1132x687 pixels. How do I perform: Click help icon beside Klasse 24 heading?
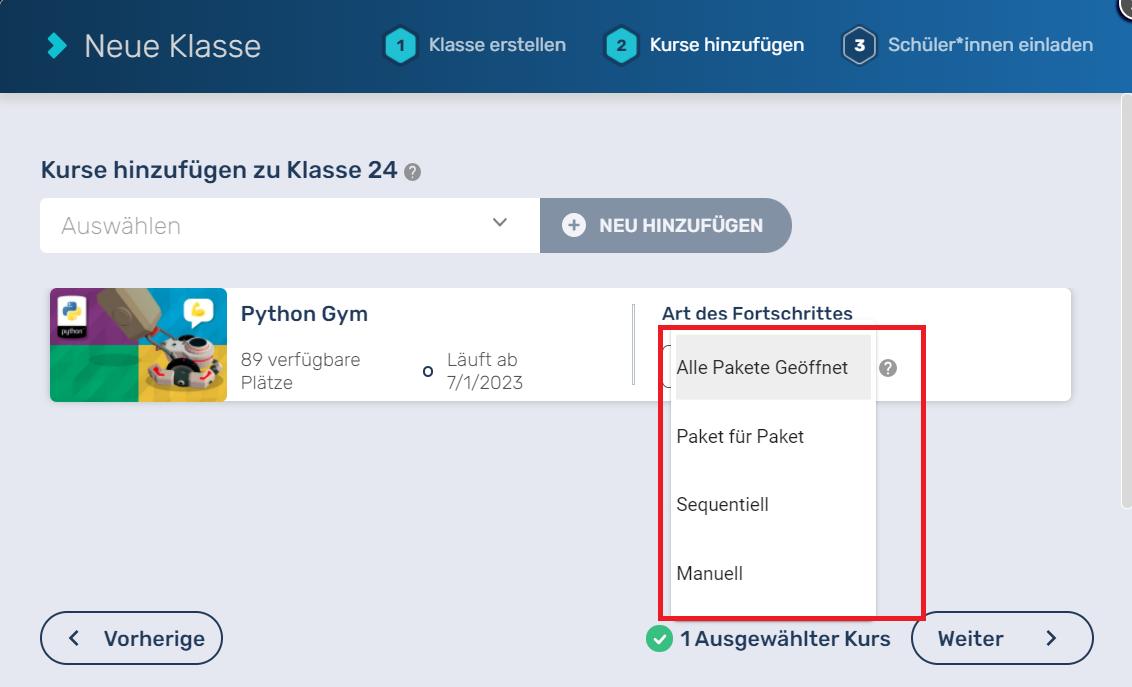tap(412, 172)
